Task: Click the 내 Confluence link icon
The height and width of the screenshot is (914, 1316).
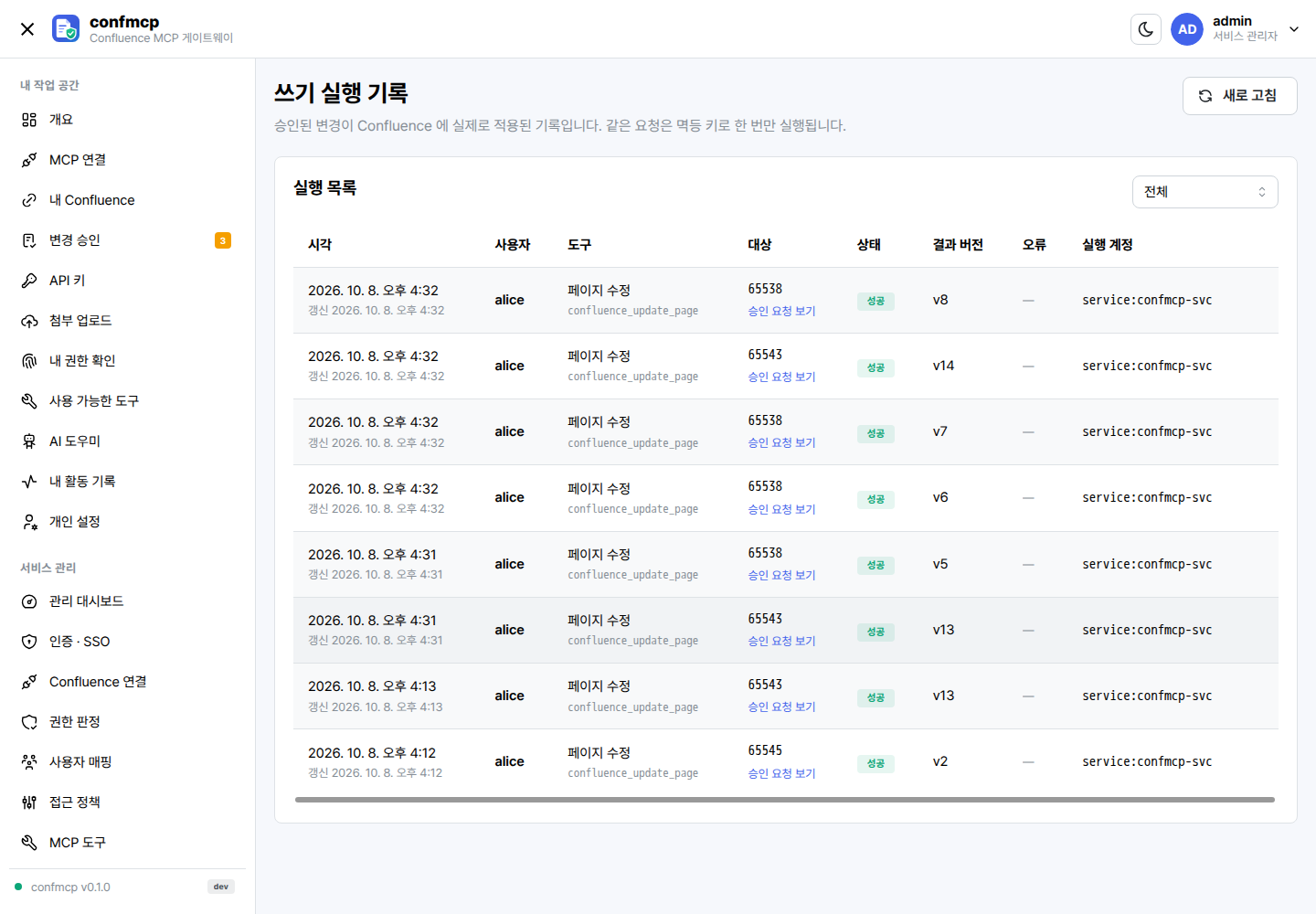Action: [x=29, y=200]
